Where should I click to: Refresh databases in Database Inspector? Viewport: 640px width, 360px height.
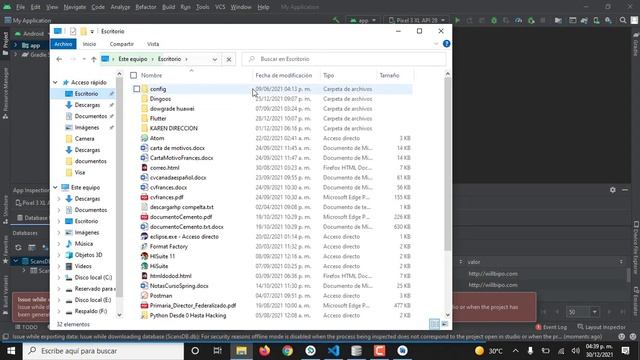[x=18, y=247]
